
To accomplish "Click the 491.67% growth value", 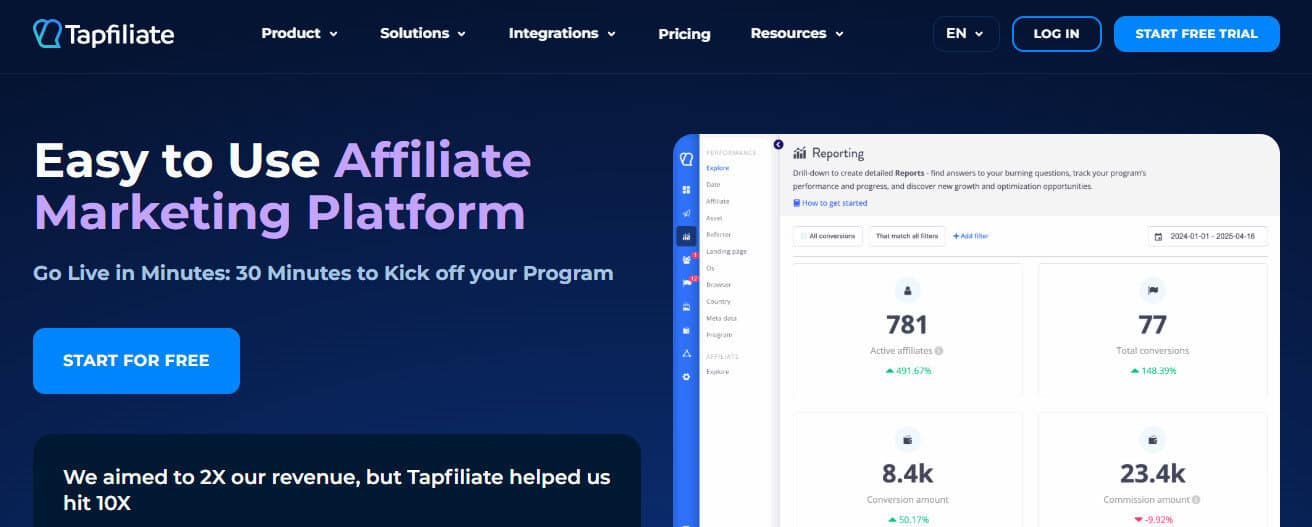I will pyautogui.click(x=908, y=370).
